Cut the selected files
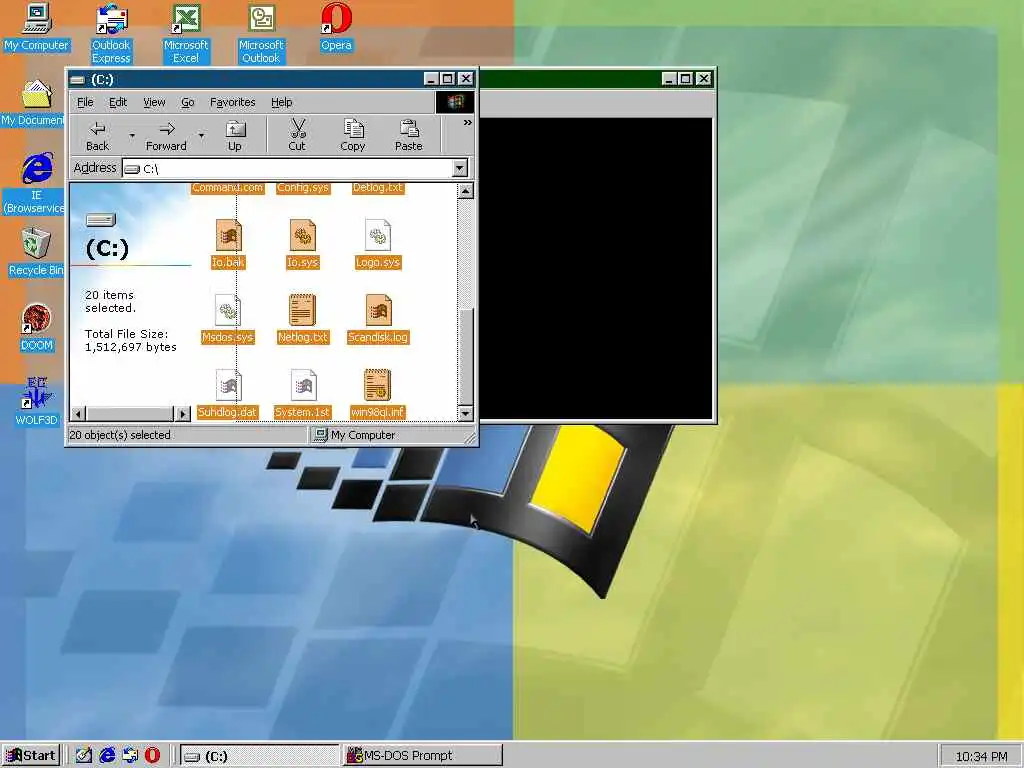 tap(297, 136)
